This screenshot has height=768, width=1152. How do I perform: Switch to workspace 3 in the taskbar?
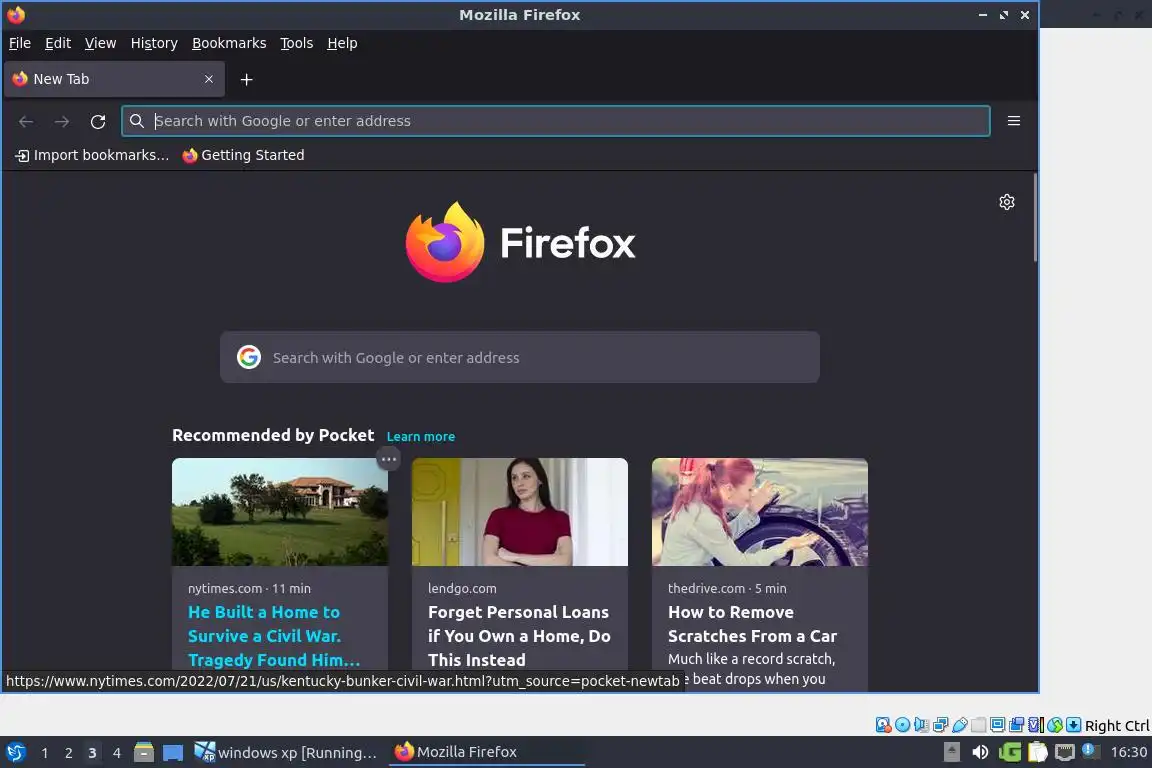pos(92,753)
